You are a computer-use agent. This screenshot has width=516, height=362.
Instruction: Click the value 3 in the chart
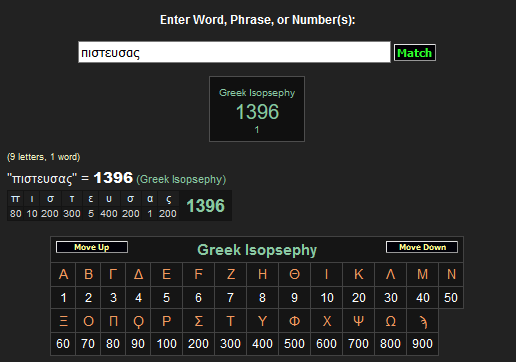tap(113, 297)
